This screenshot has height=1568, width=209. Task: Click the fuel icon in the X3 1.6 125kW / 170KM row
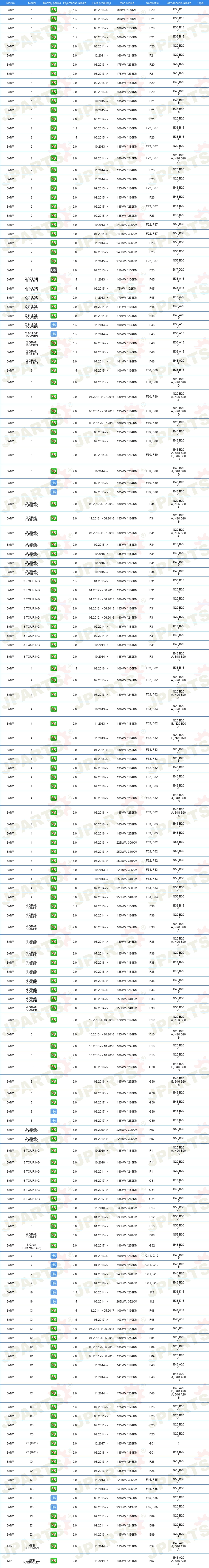[53, 1407]
